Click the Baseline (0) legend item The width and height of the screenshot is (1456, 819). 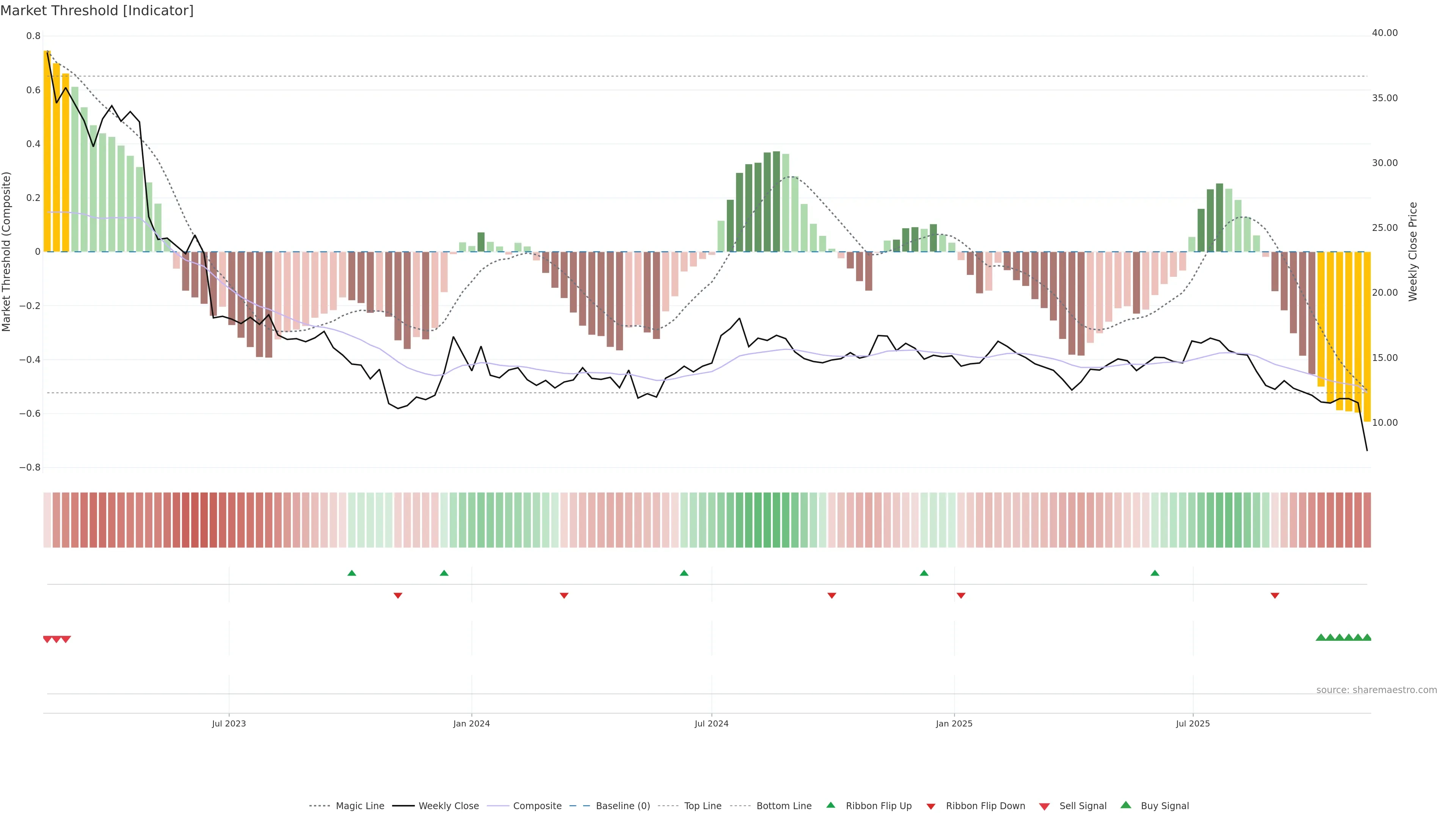622,805
